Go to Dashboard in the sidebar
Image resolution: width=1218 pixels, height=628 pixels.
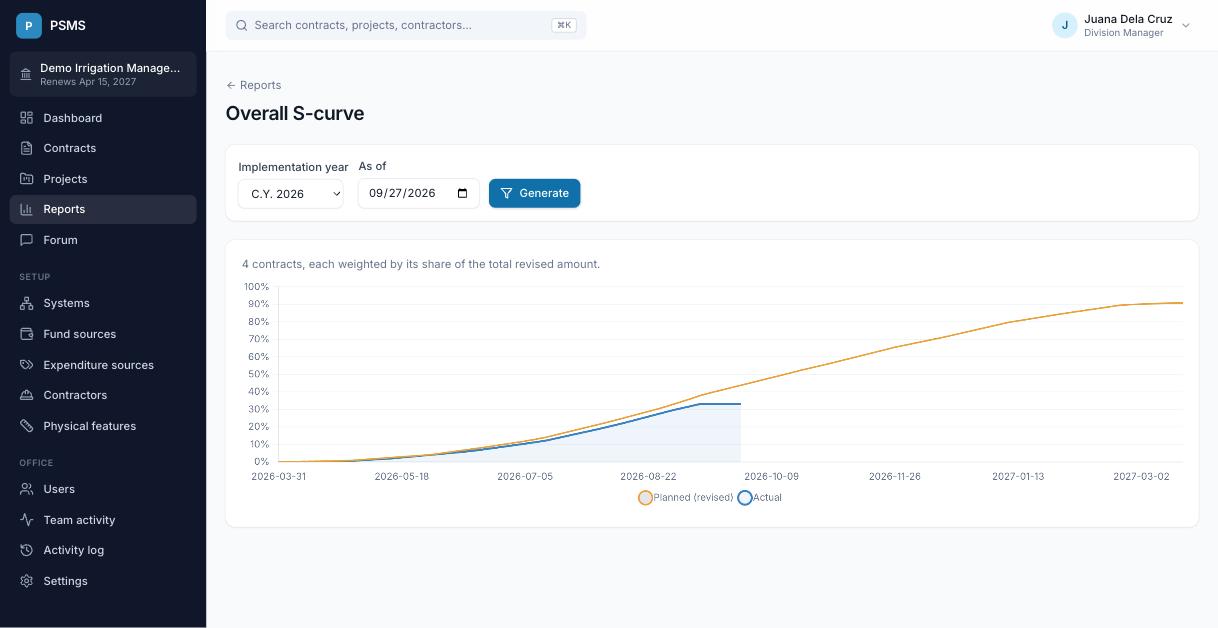[x=103, y=118]
